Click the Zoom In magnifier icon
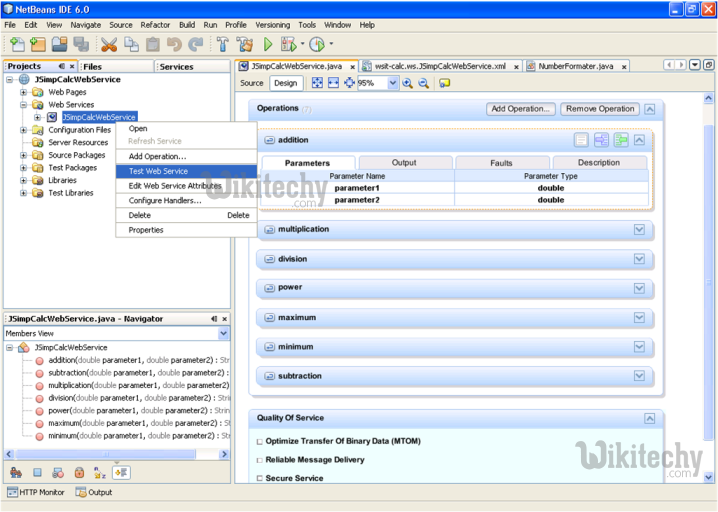The image size is (718, 512). click(407, 83)
